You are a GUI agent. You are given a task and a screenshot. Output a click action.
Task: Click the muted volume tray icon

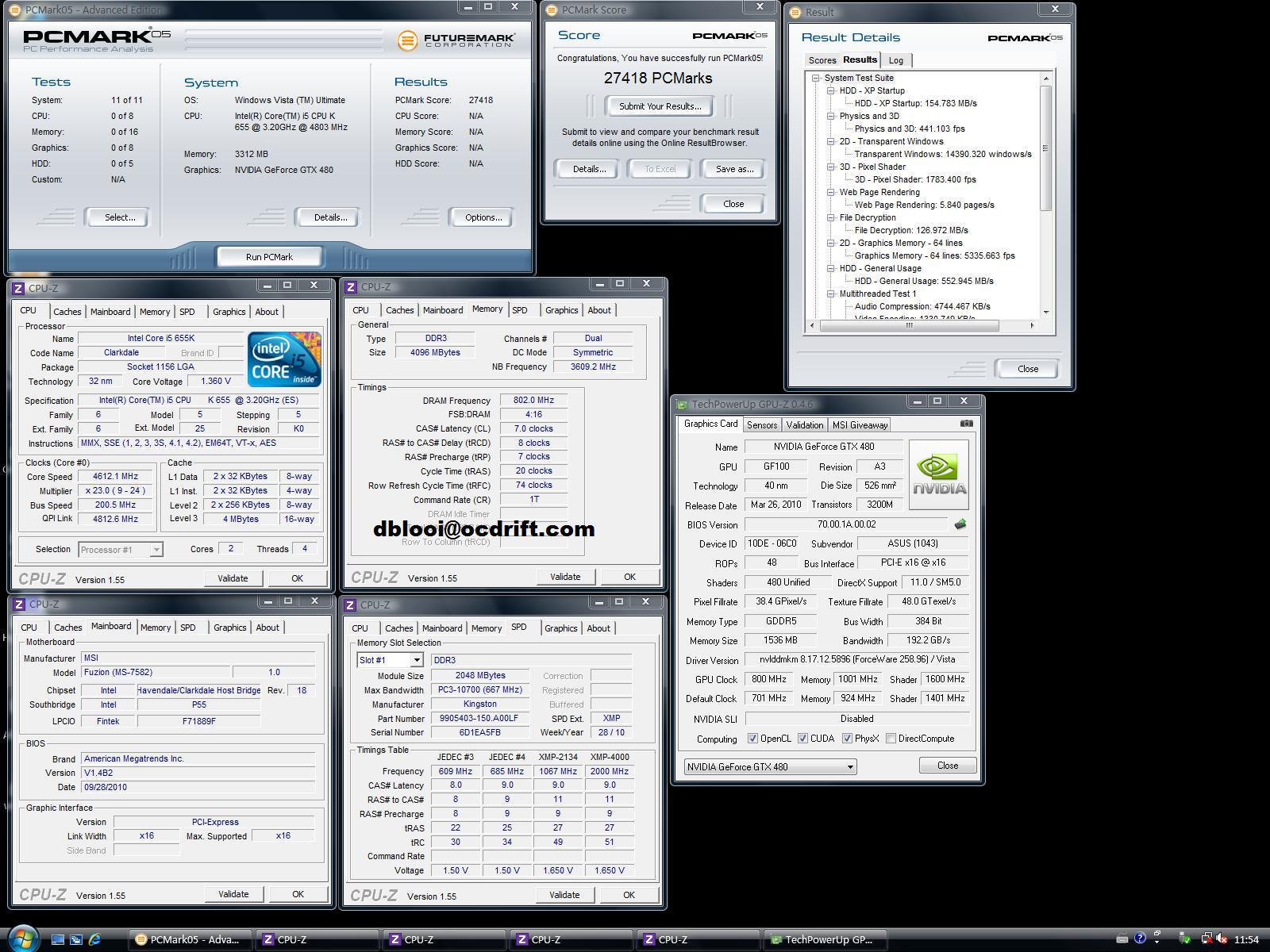1221,939
